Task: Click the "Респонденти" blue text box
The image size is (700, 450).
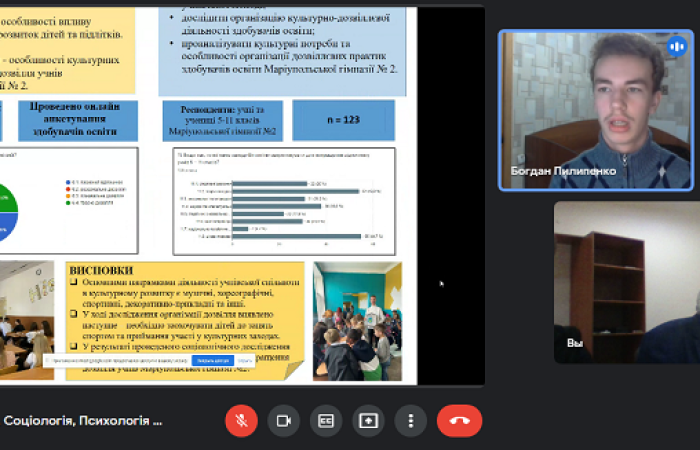Action: click(220, 120)
